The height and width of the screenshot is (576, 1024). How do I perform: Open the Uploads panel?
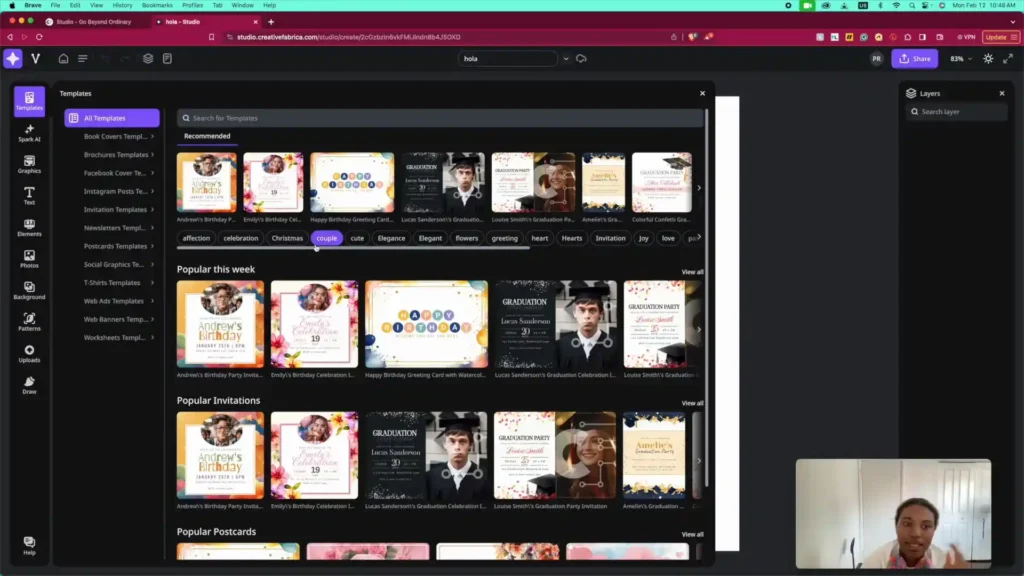(x=29, y=353)
